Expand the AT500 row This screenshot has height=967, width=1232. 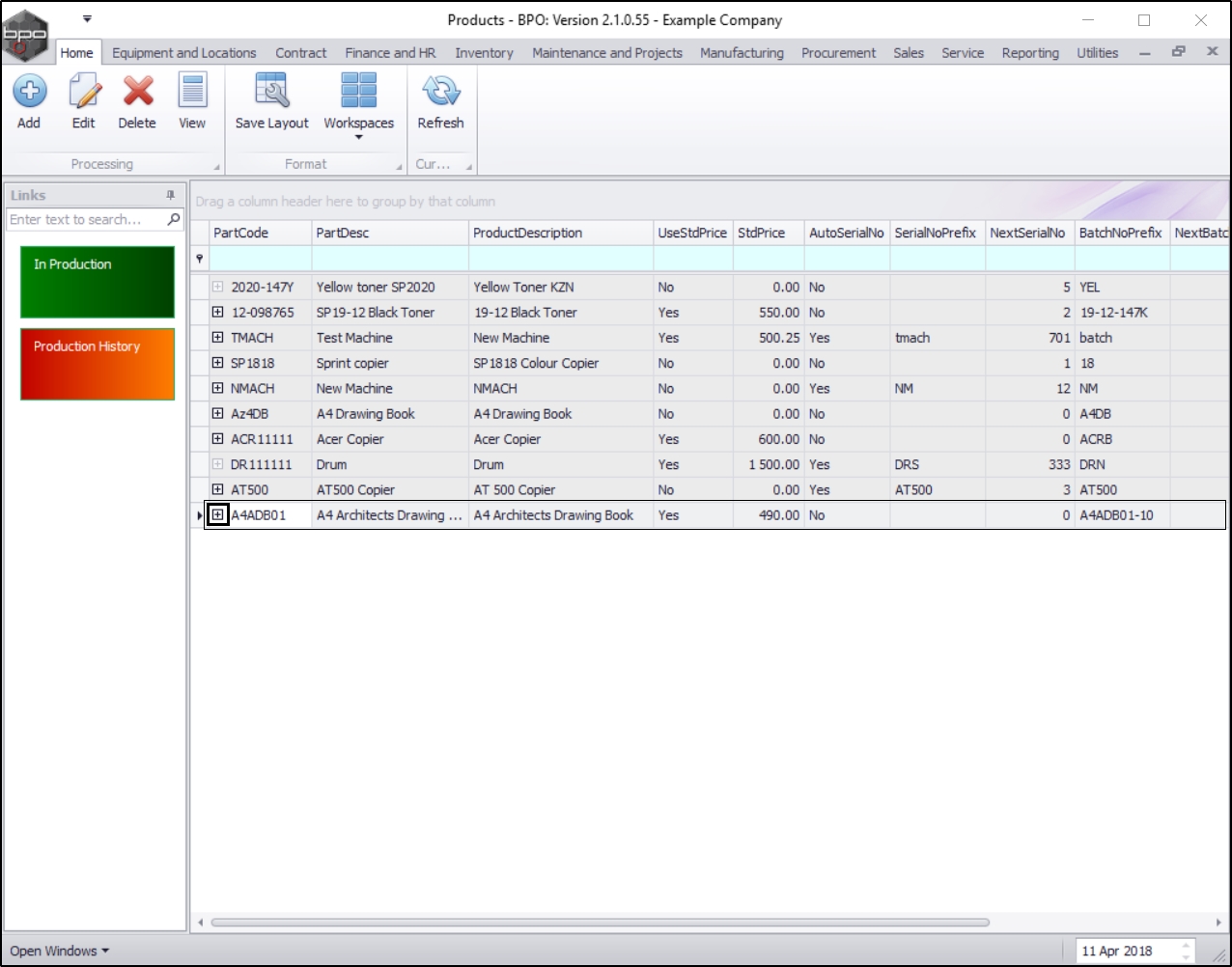(x=217, y=489)
